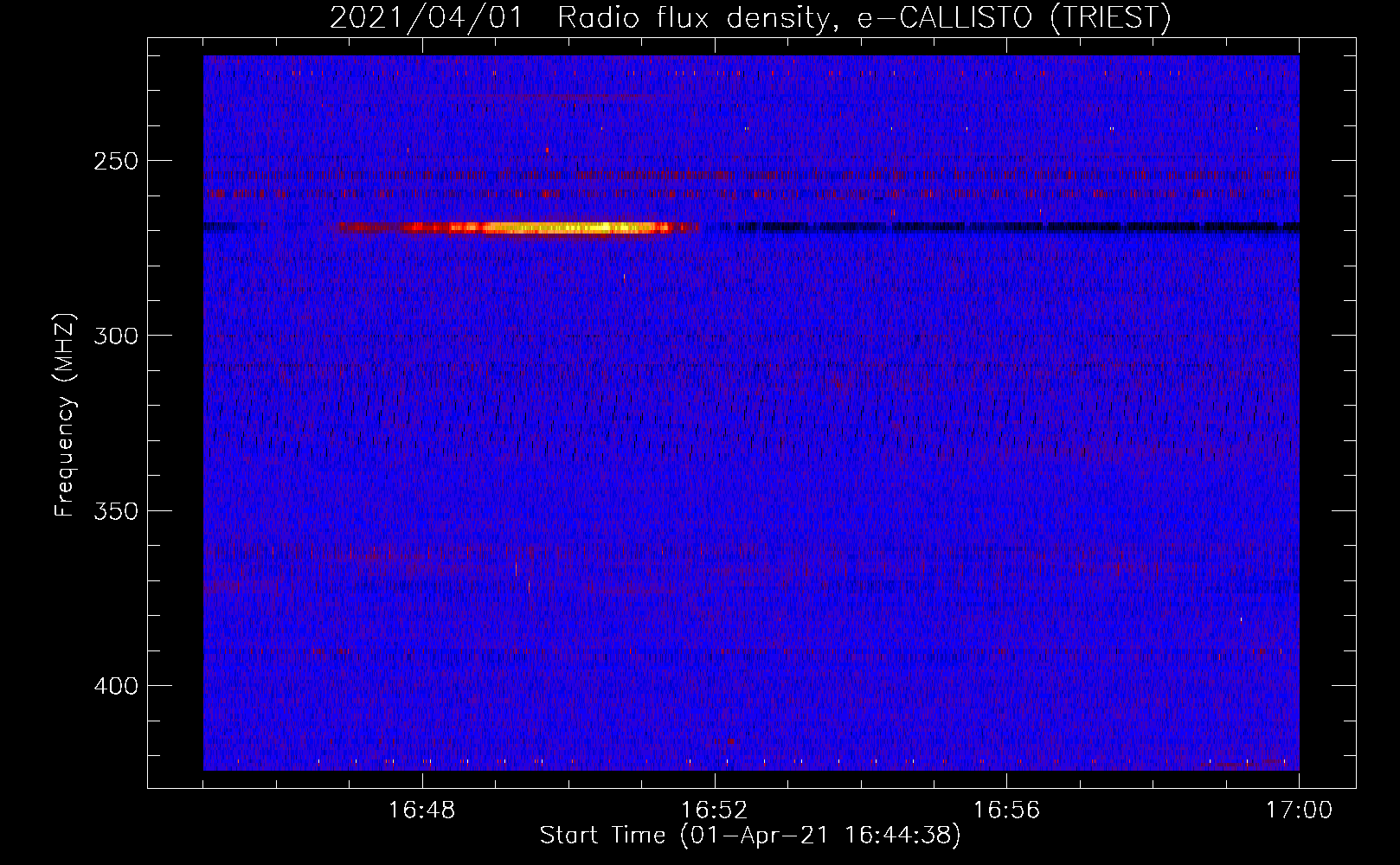Click the 400 frequency axis label
This screenshot has height=865, width=1400.
coord(116,686)
